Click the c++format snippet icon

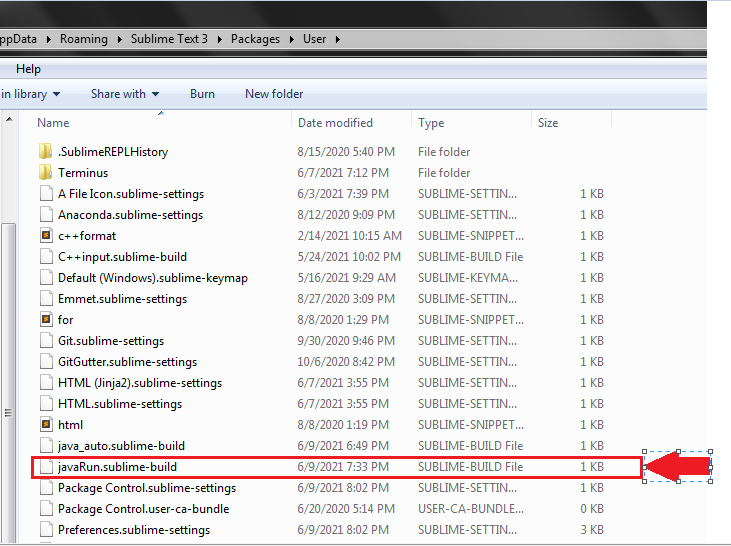pos(46,235)
